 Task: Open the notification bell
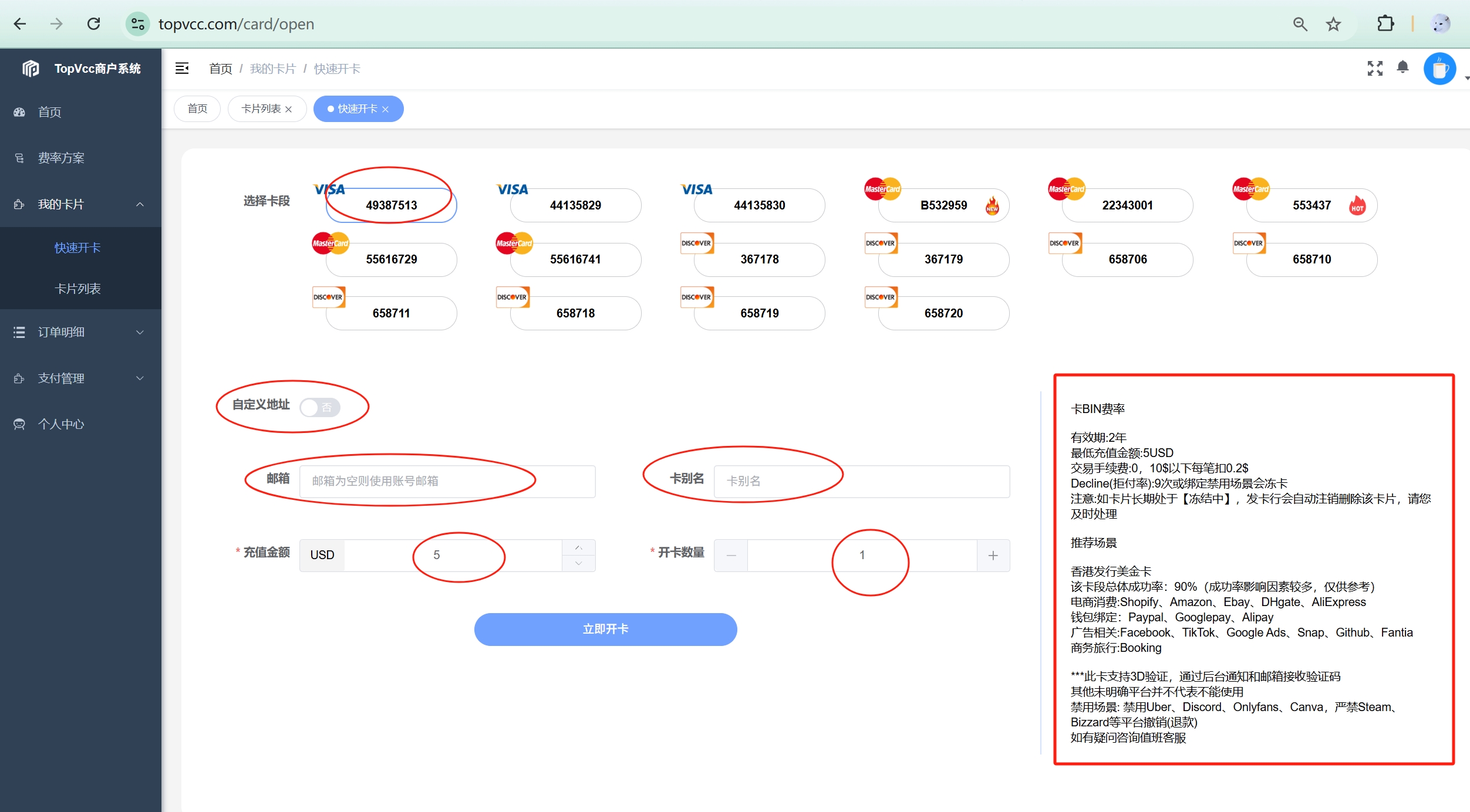click(1402, 67)
